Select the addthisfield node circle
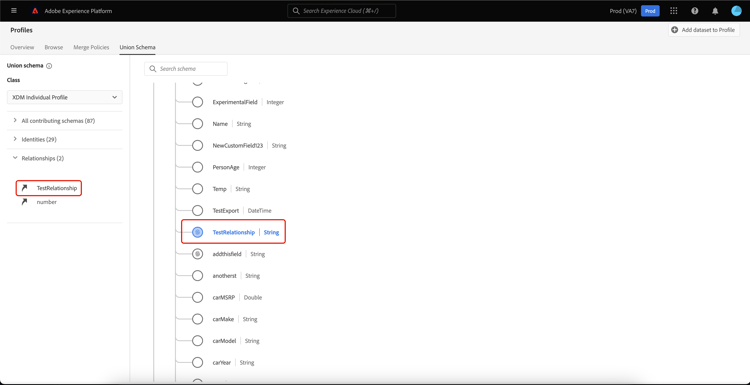This screenshot has width=750, height=385. pos(198,254)
